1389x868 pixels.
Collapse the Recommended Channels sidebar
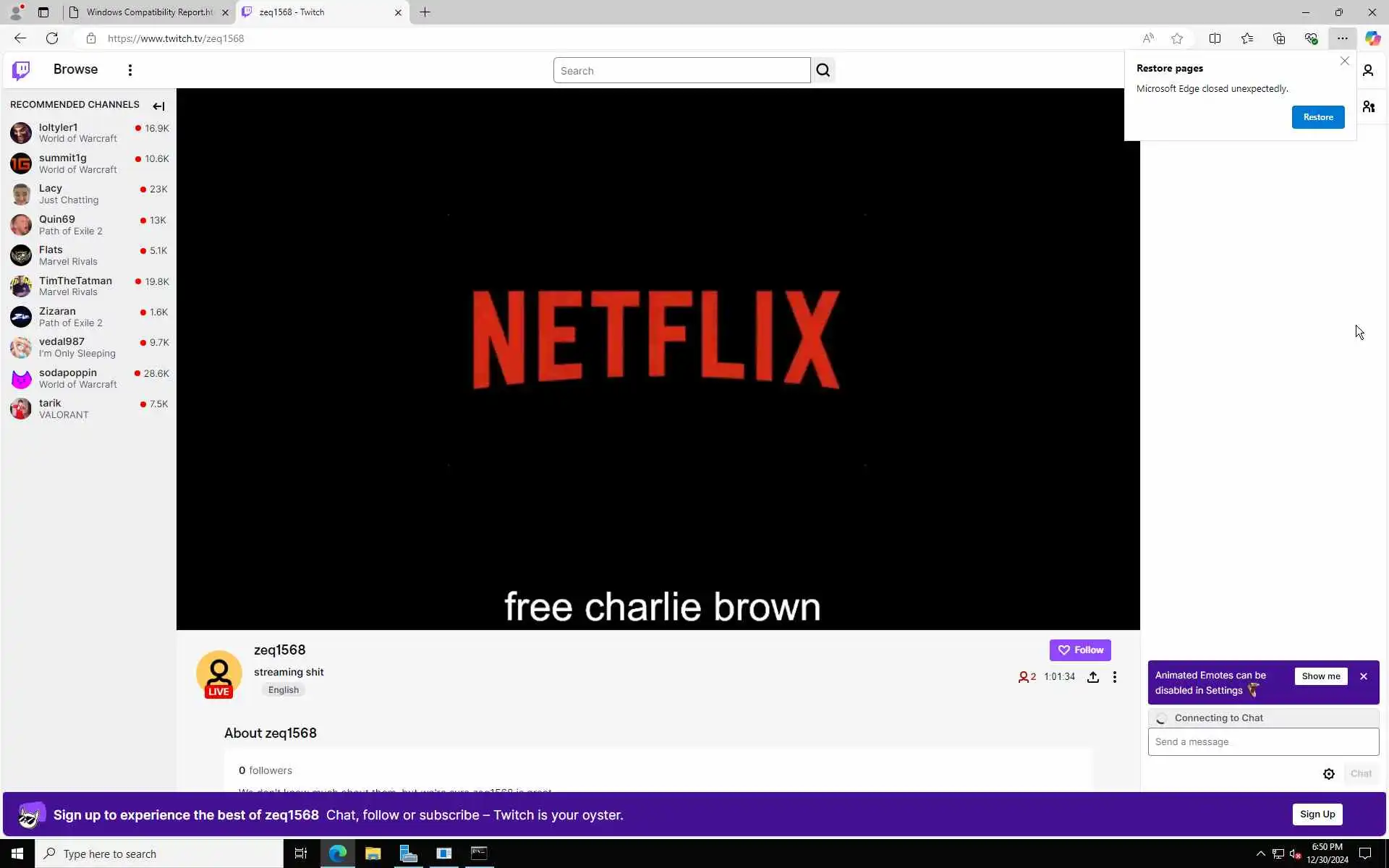pos(158,106)
